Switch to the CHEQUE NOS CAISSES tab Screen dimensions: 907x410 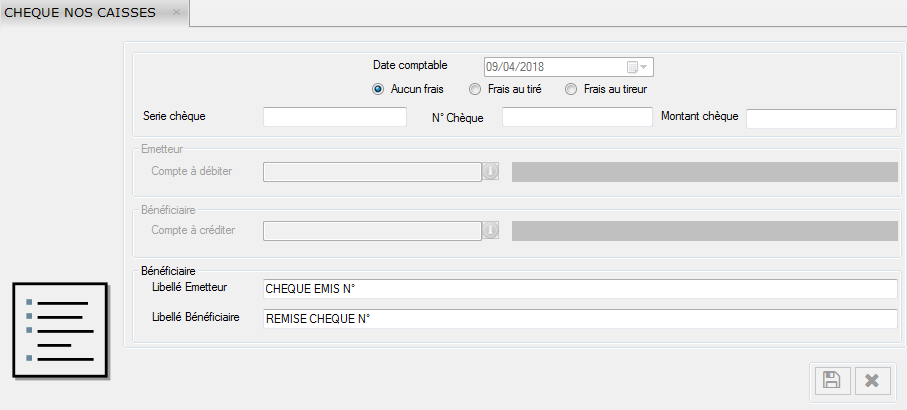[80, 12]
